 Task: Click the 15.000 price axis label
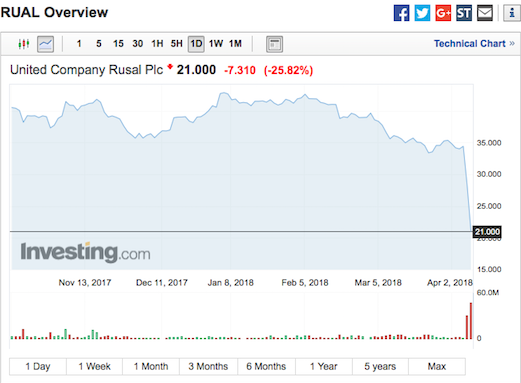coord(489,269)
